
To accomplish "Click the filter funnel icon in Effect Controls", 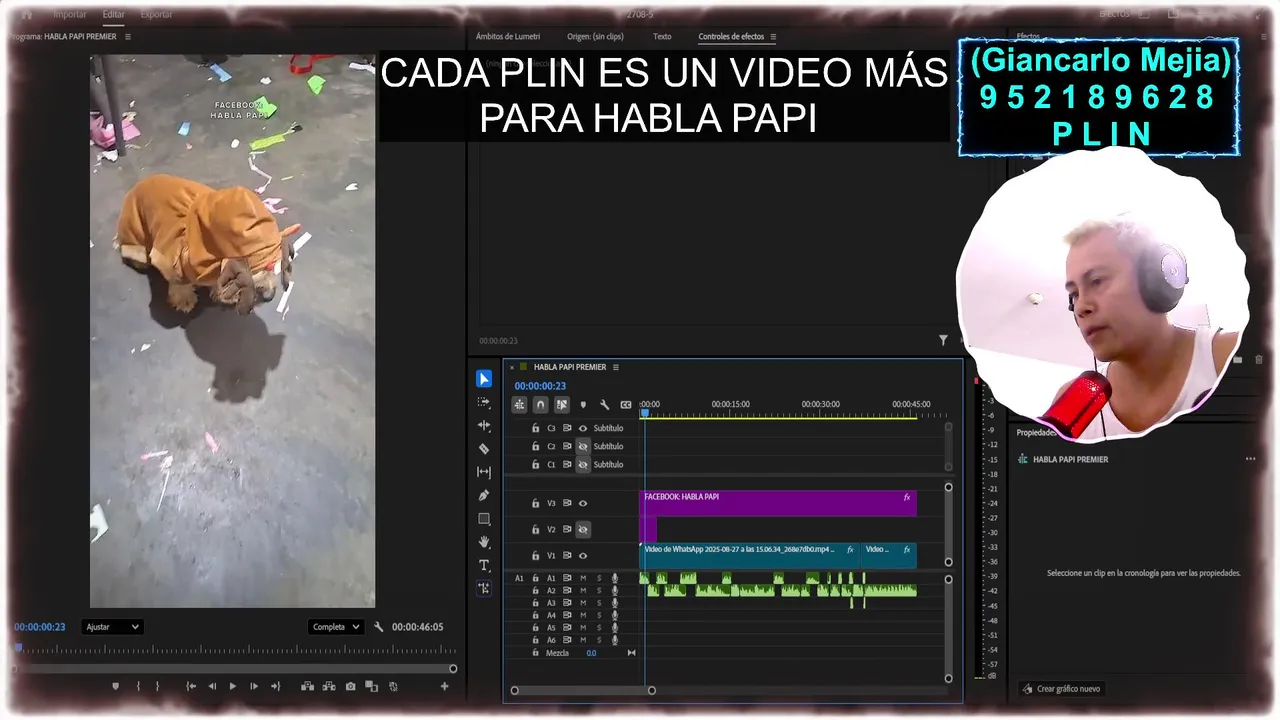I will (x=943, y=340).
